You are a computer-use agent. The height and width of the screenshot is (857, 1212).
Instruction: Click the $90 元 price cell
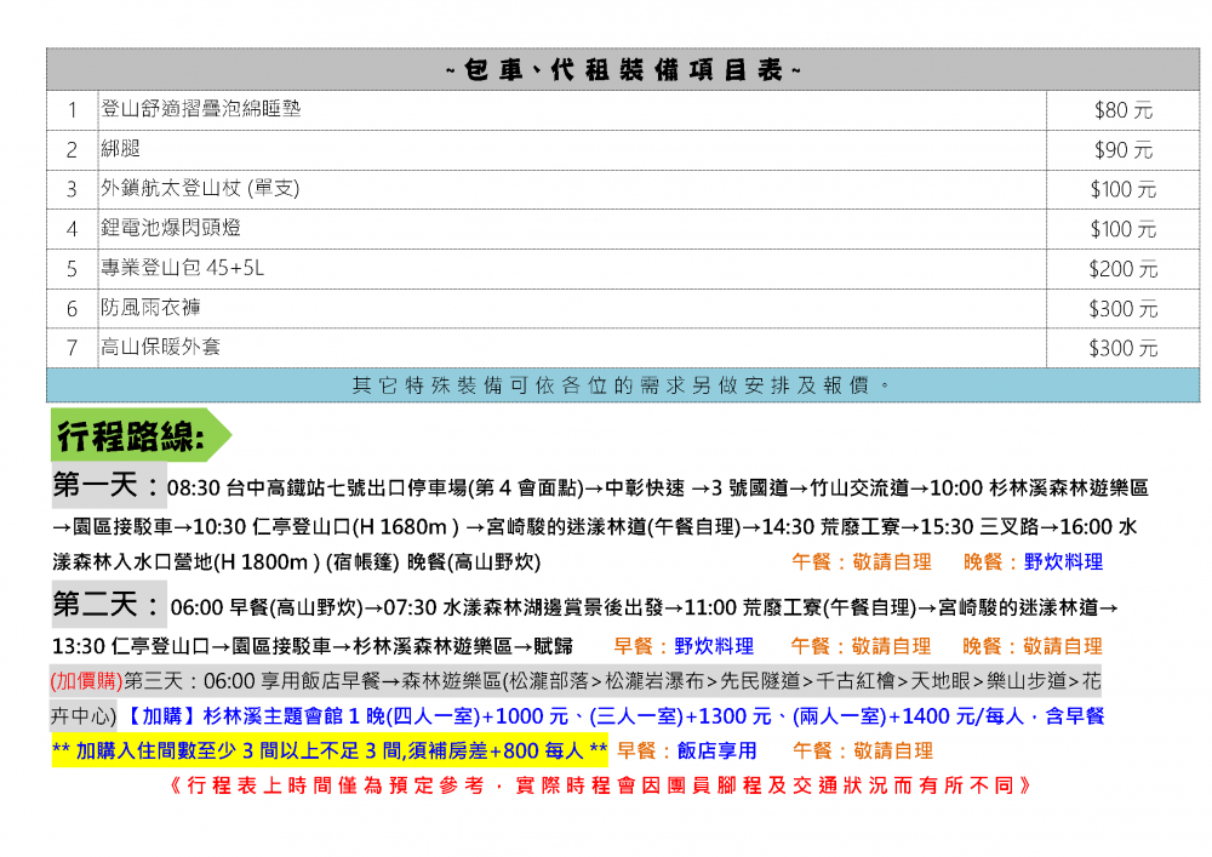click(1122, 150)
